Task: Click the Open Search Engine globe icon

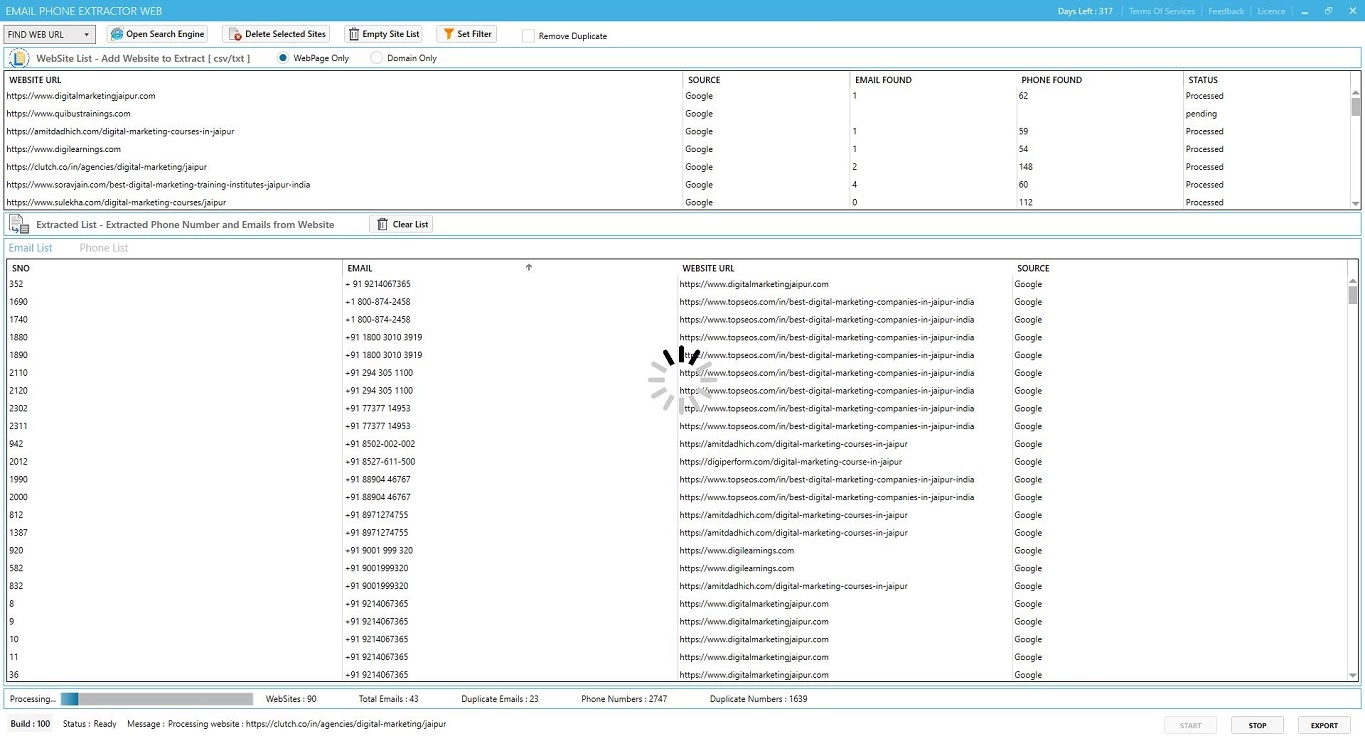Action: (x=117, y=34)
